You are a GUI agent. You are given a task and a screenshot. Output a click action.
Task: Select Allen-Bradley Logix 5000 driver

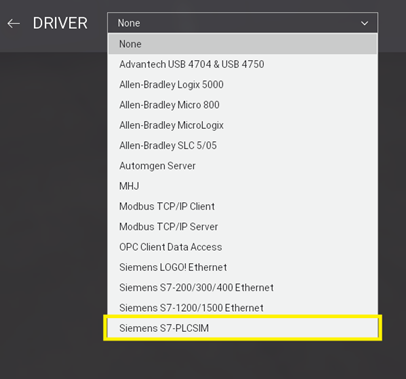243,85
